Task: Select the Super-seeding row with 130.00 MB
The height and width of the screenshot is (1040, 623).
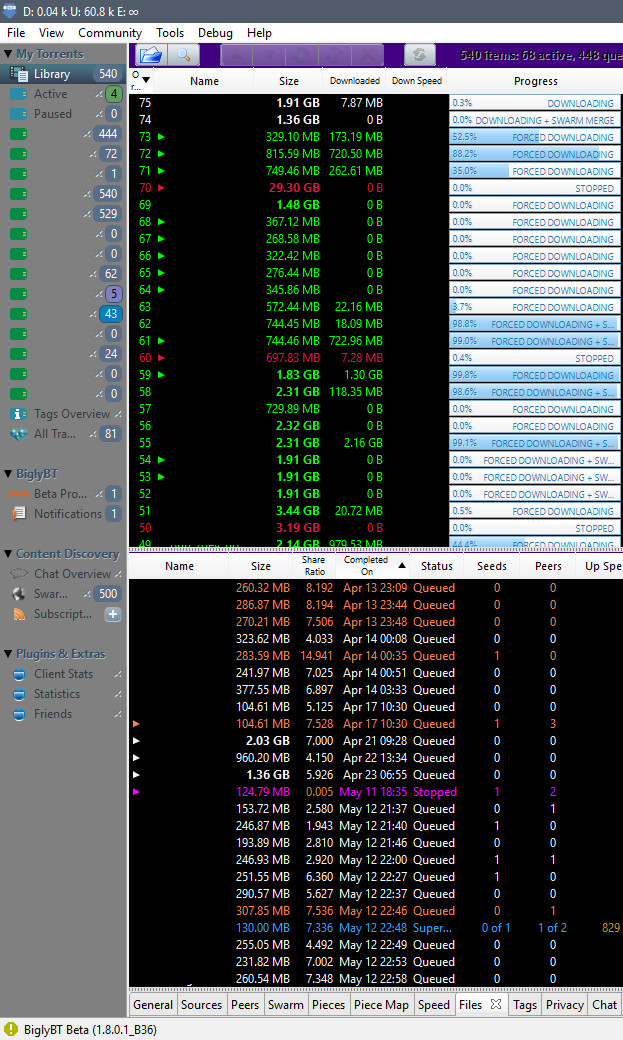Action: point(376,928)
